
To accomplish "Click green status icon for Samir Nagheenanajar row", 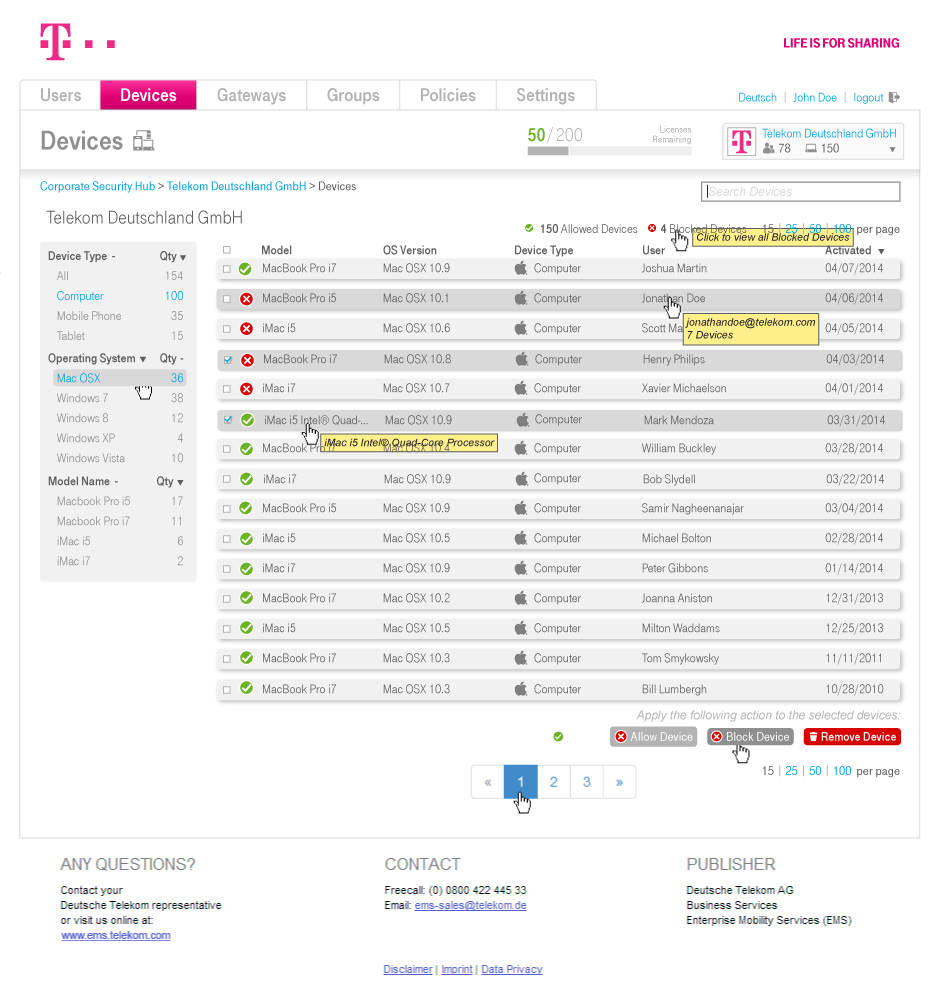I will [246, 508].
